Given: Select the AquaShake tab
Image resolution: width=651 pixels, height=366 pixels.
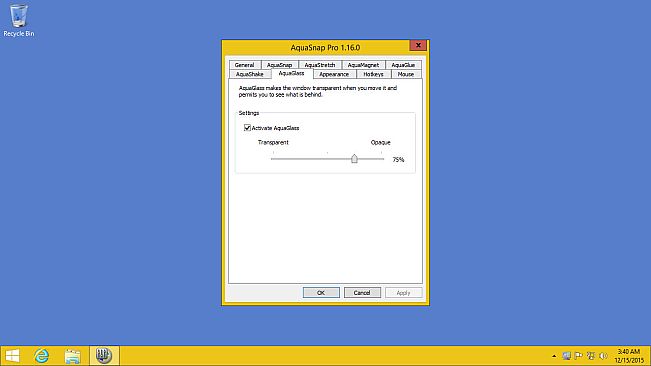Looking at the screenshot, I should point(250,74).
